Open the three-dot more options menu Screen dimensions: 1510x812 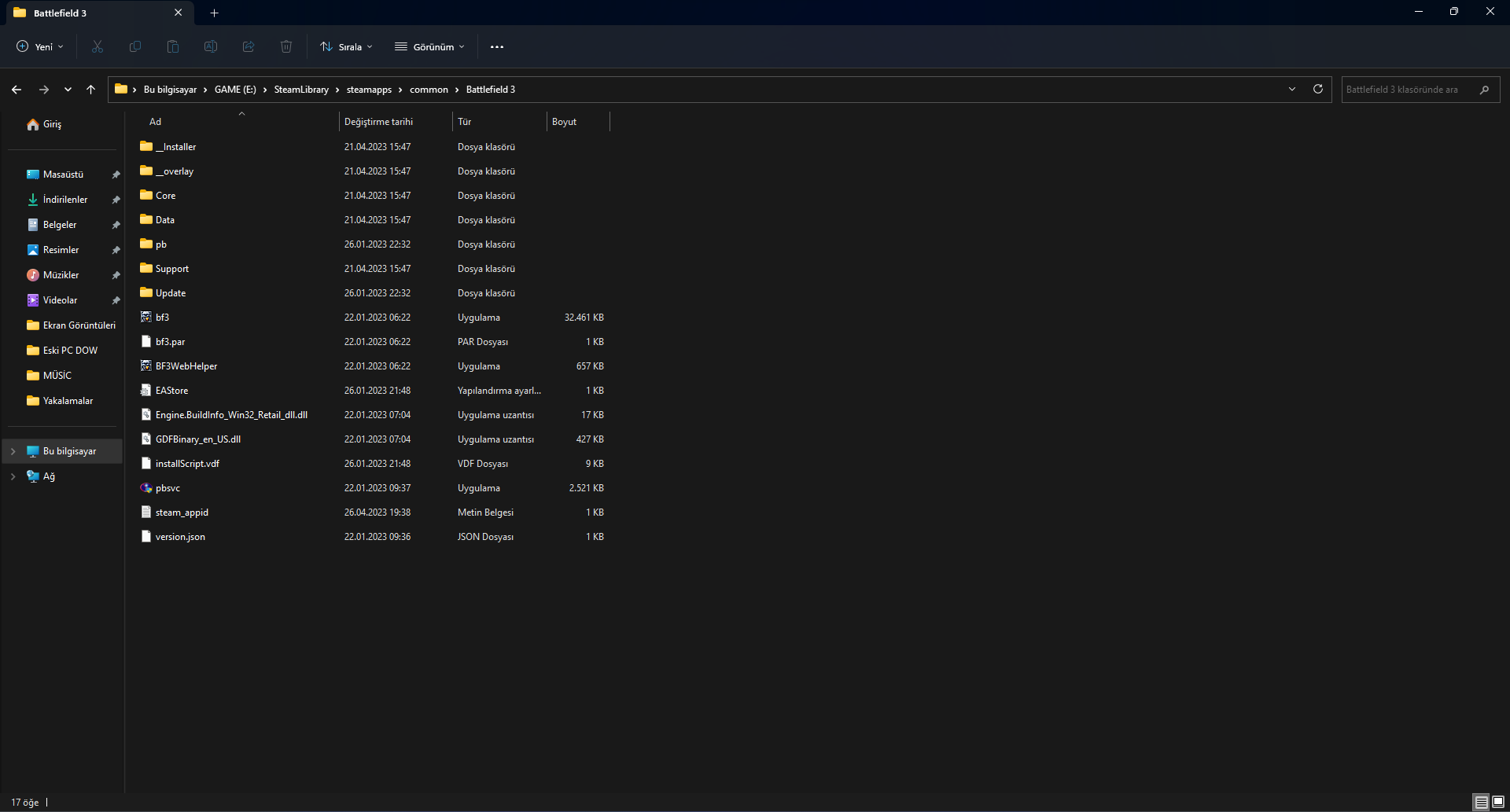497,47
